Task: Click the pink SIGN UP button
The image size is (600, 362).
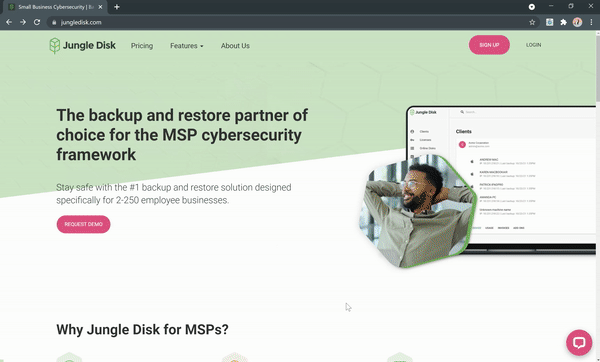Action: point(489,45)
